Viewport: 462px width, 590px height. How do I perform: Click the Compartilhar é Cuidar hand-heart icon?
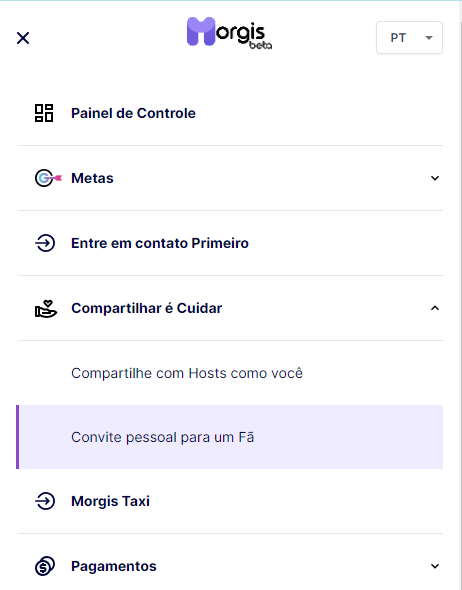(46, 309)
